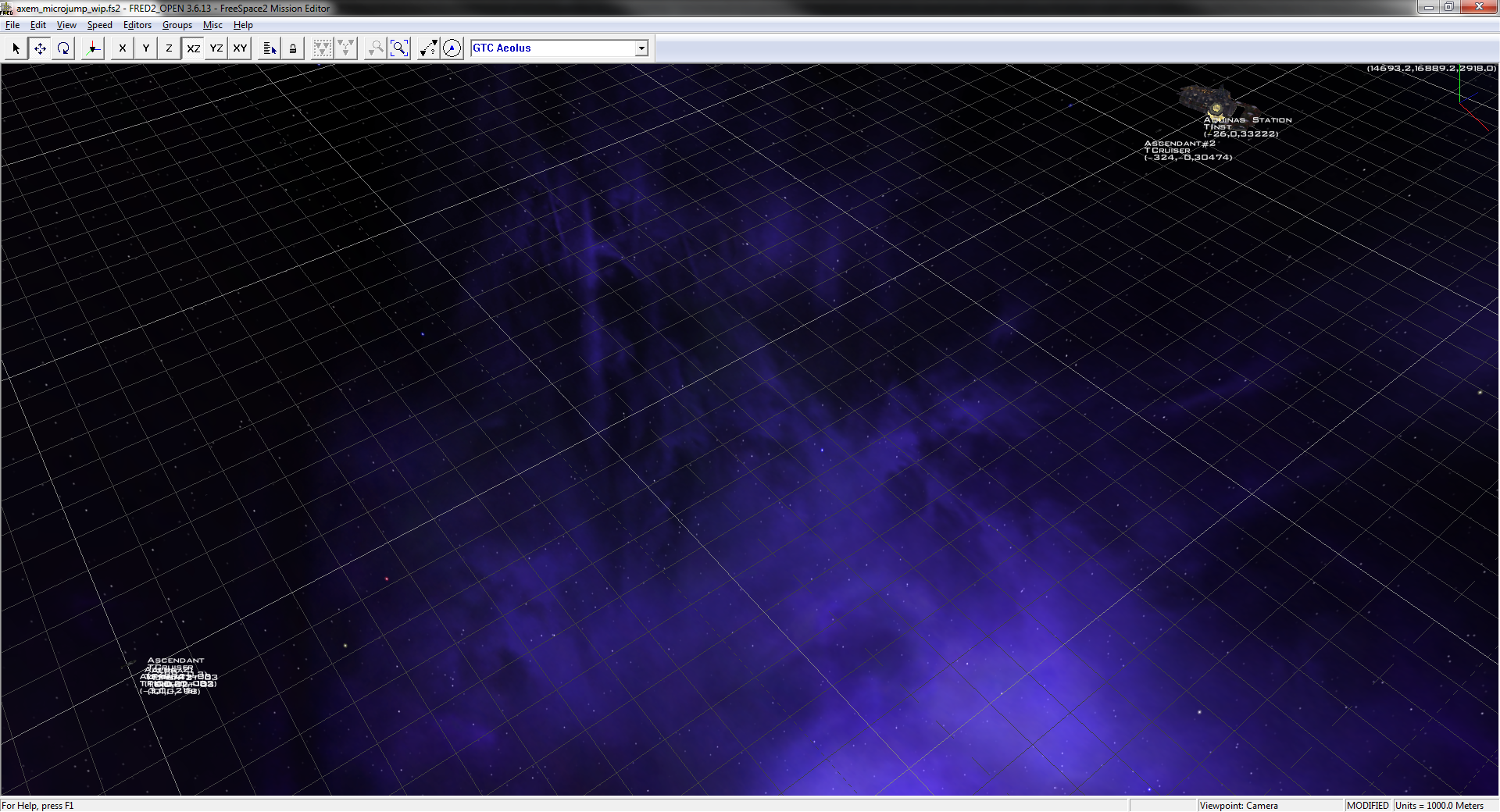Viewport: 1500px width, 812px height.
Task: Open the Help menu
Action: pyautogui.click(x=243, y=25)
